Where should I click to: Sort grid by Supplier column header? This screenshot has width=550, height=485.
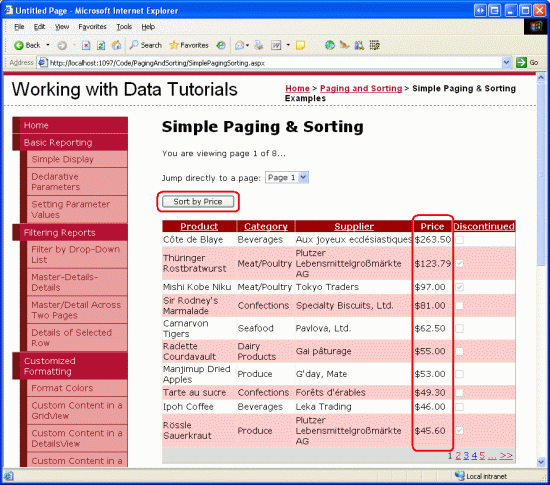[354, 227]
